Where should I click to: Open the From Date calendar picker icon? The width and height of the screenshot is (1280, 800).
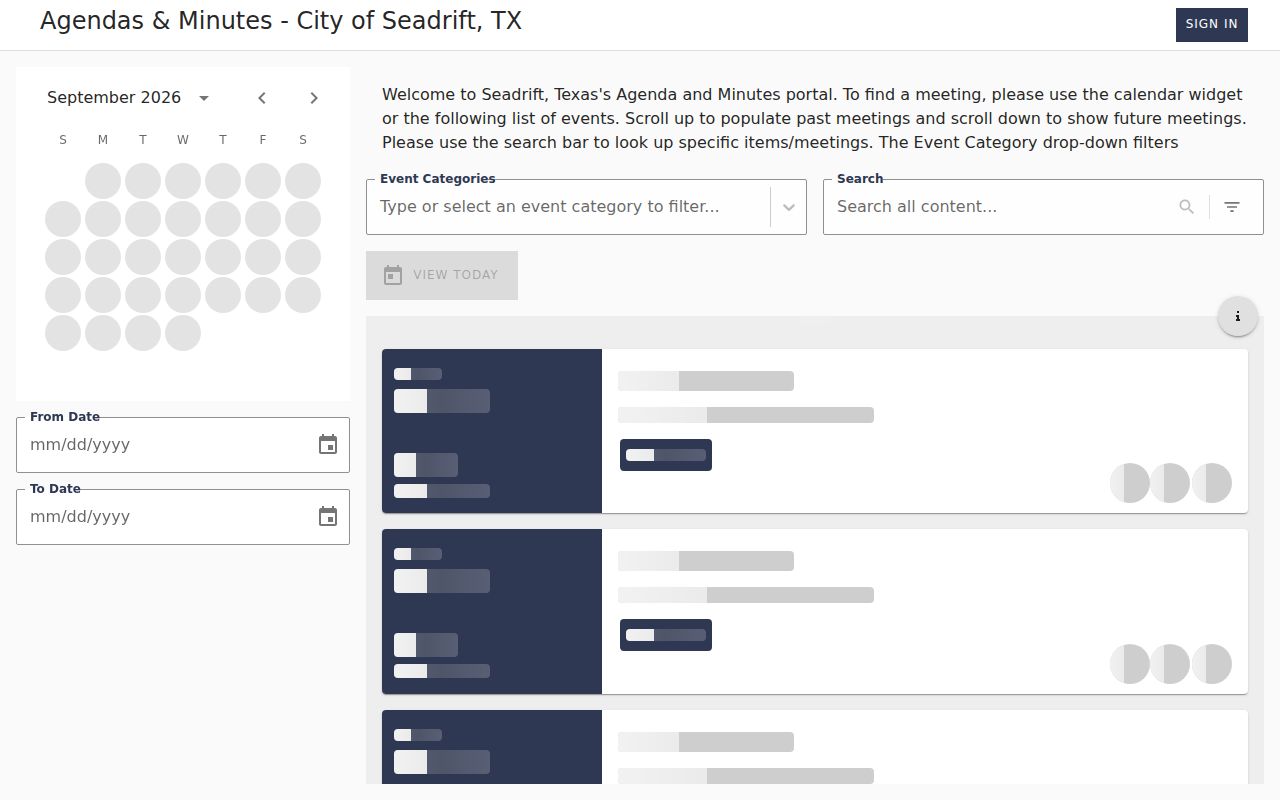click(x=328, y=445)
